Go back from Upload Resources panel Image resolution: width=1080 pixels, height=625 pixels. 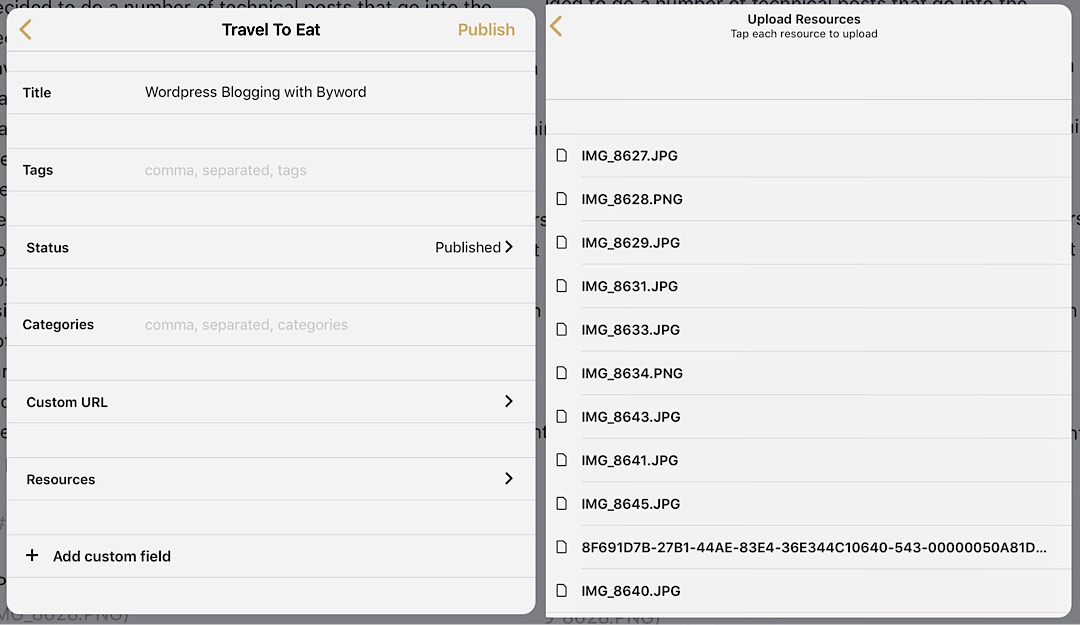556,26
